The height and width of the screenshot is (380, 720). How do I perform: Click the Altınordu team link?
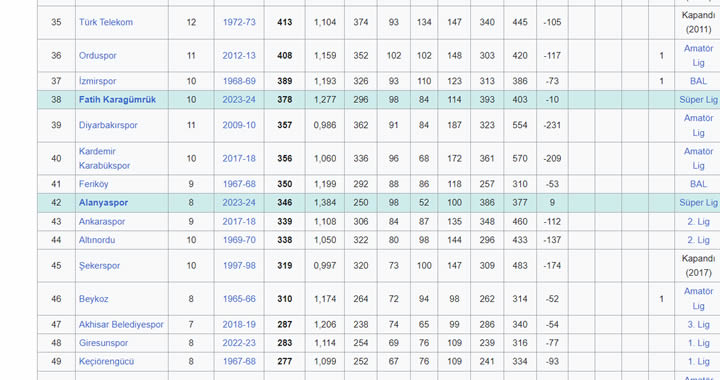[96, 240]
